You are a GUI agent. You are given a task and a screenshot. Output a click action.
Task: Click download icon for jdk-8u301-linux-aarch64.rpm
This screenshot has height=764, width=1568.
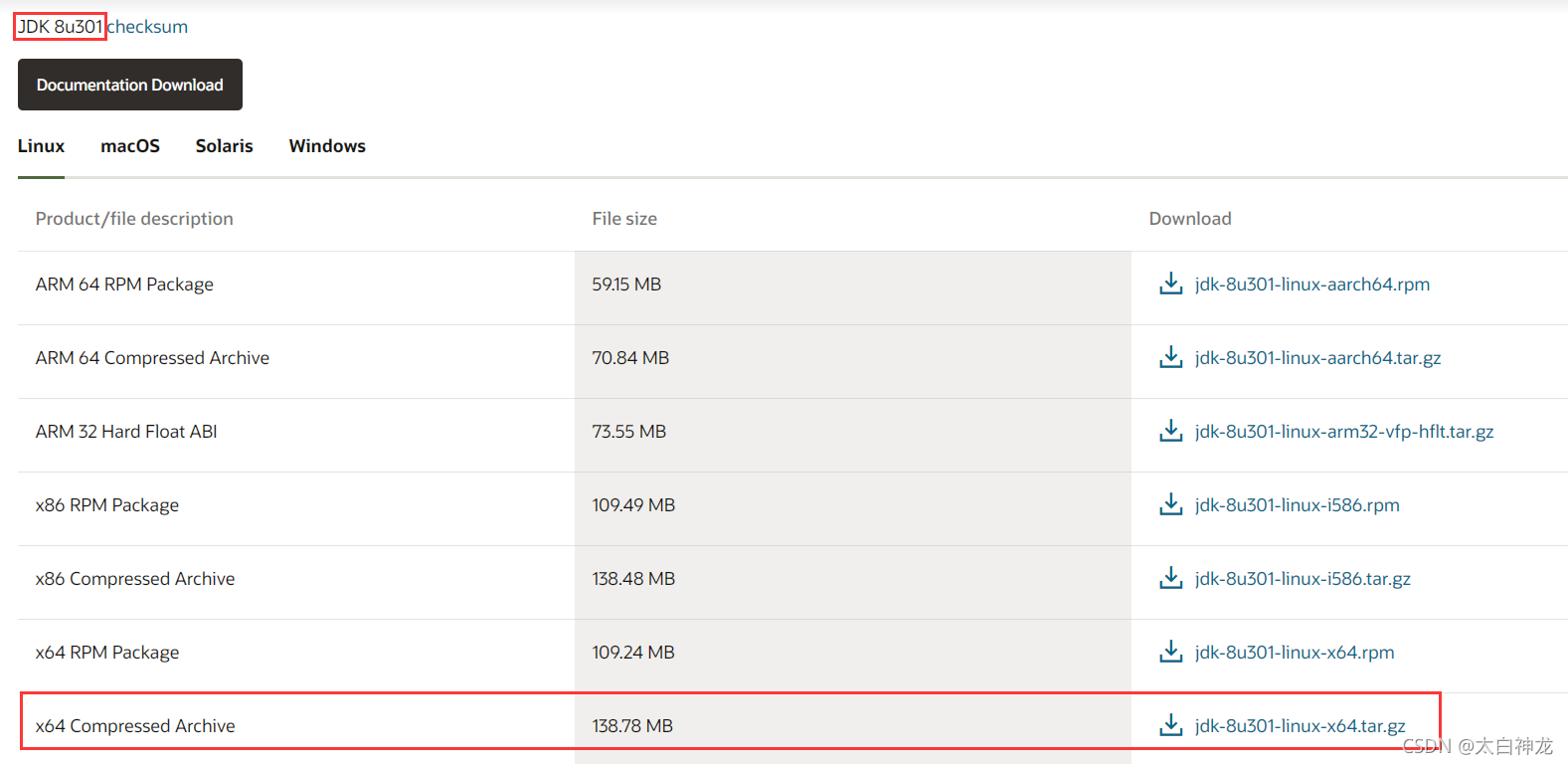pyautogui.click(x=1171, y=284)
